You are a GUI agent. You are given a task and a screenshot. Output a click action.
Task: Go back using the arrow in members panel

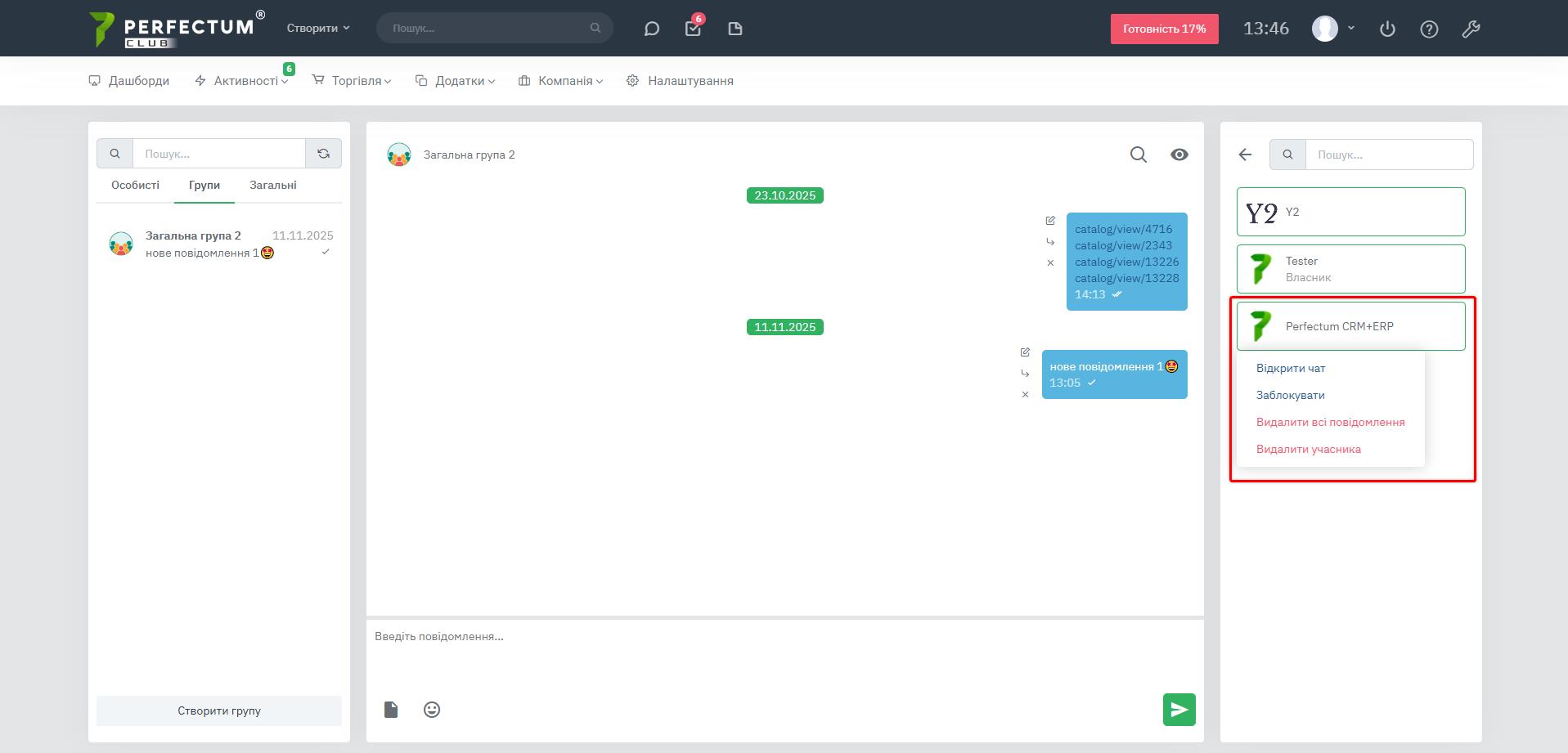(x=1245, y=155)
